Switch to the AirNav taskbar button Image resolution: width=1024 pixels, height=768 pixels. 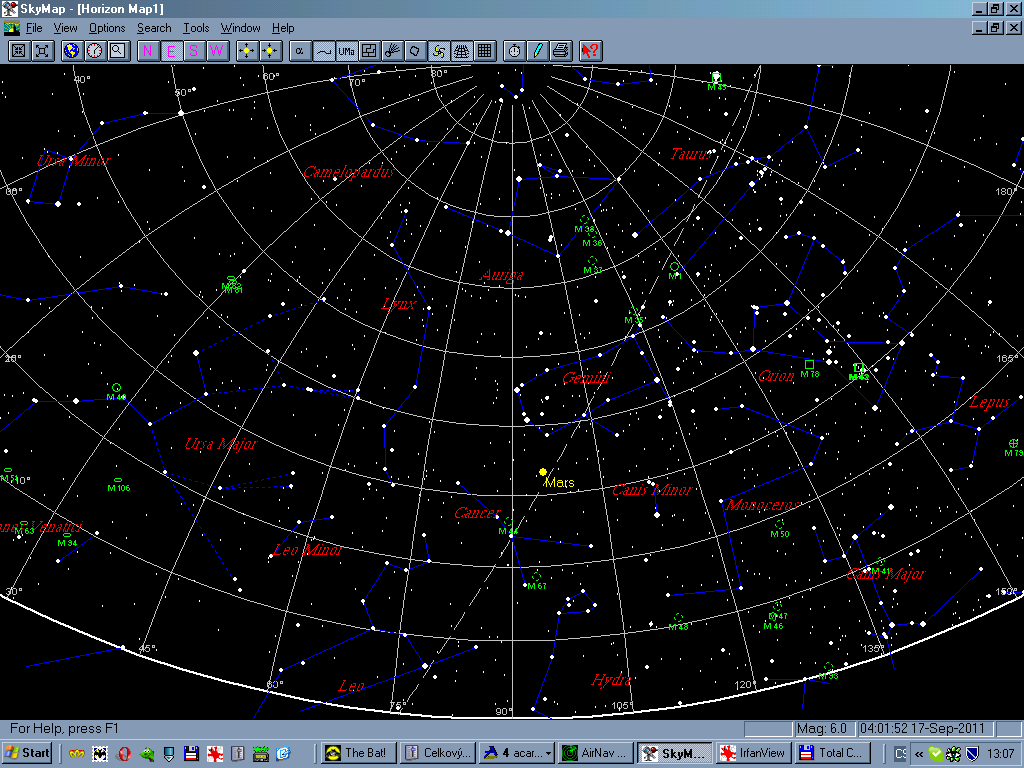coord(596,753)
